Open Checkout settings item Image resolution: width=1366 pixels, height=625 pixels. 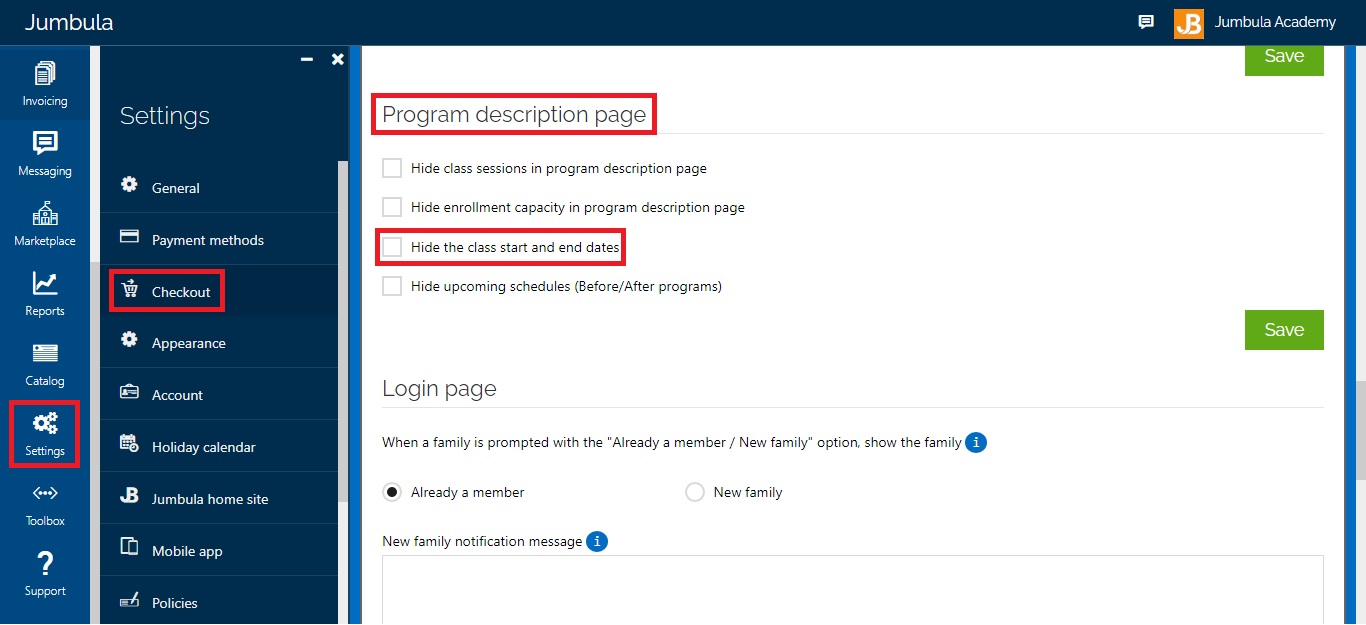219,291
